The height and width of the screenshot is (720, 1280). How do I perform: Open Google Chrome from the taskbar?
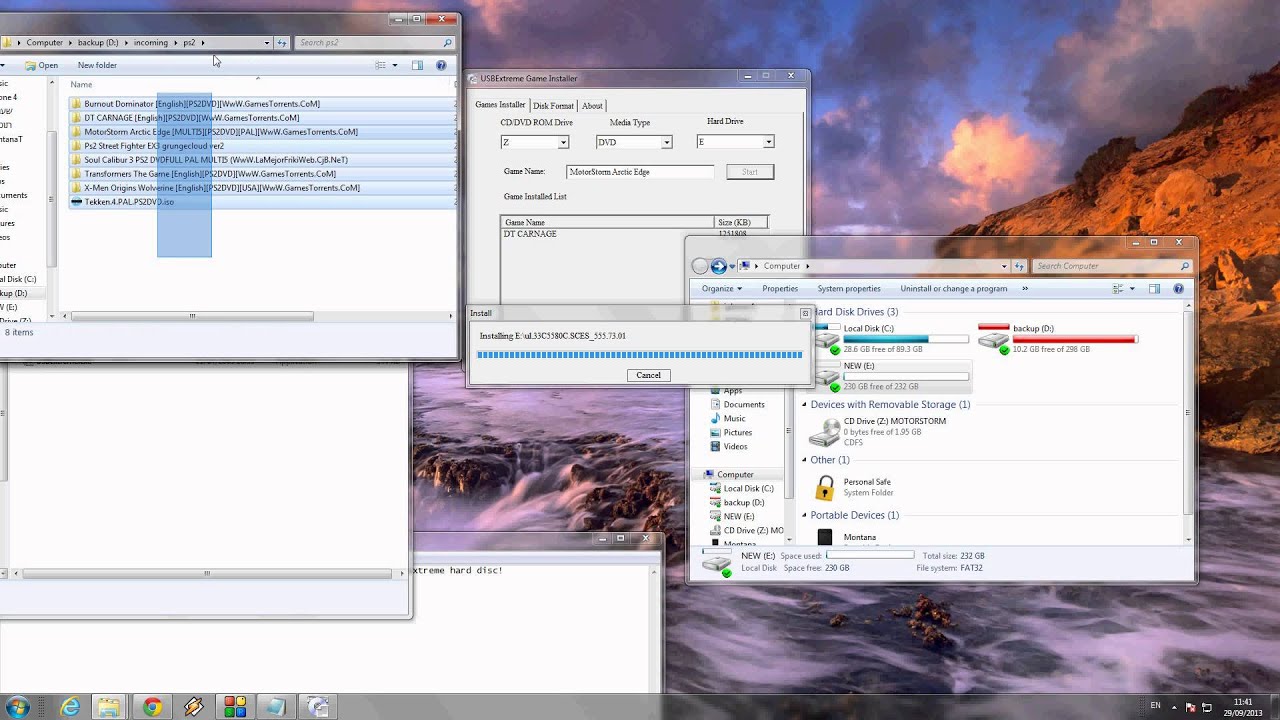152,707
